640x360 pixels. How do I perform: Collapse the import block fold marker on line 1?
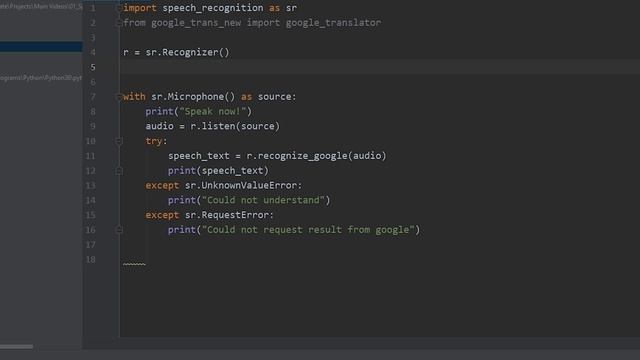[119, 8]
